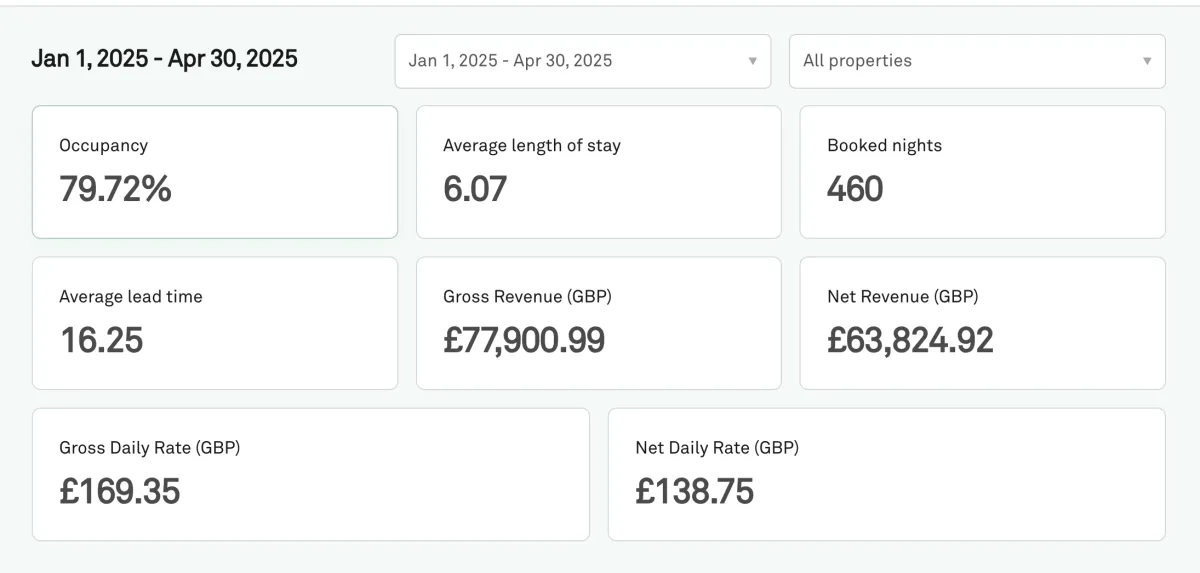Click the Jan 1, 2025 - Apr 30, 2025 heading

[x=165, y=59]
